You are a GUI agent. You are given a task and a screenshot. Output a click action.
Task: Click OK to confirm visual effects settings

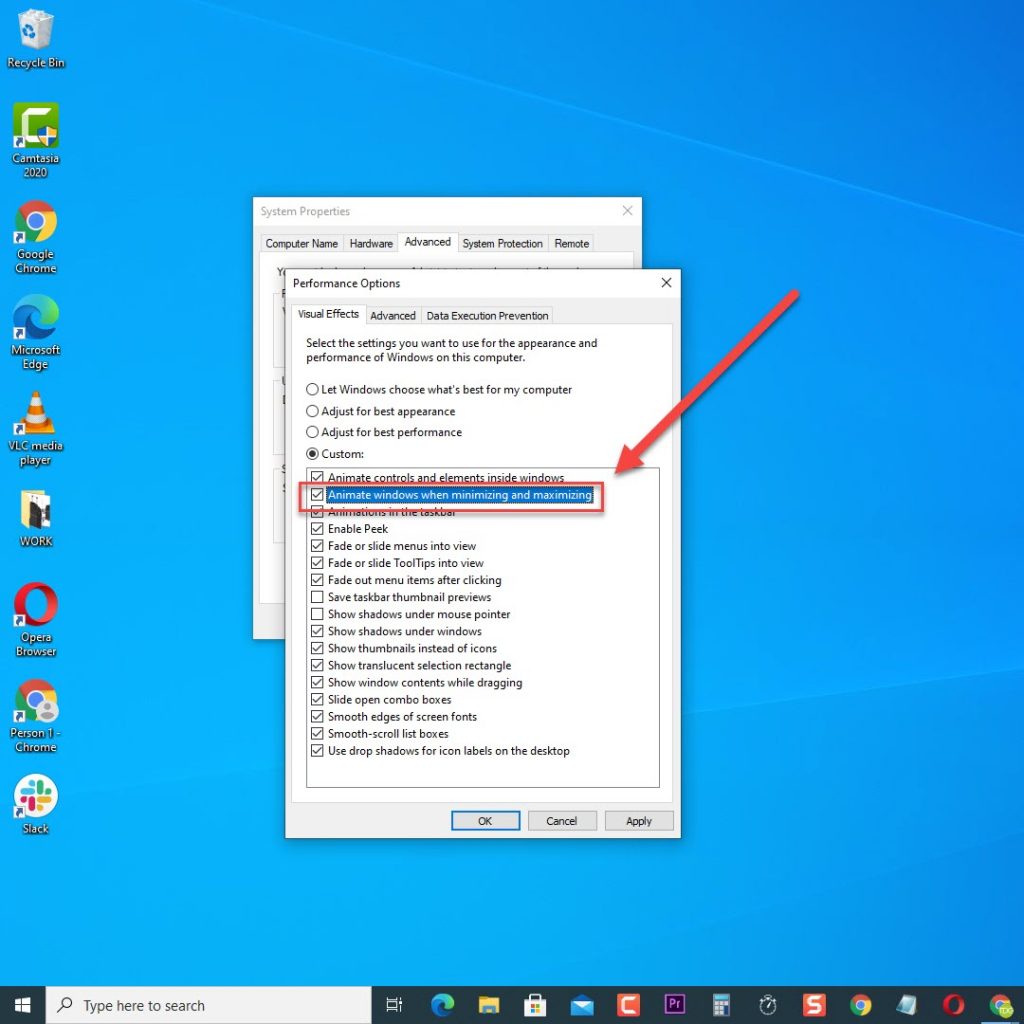(485, 820)
